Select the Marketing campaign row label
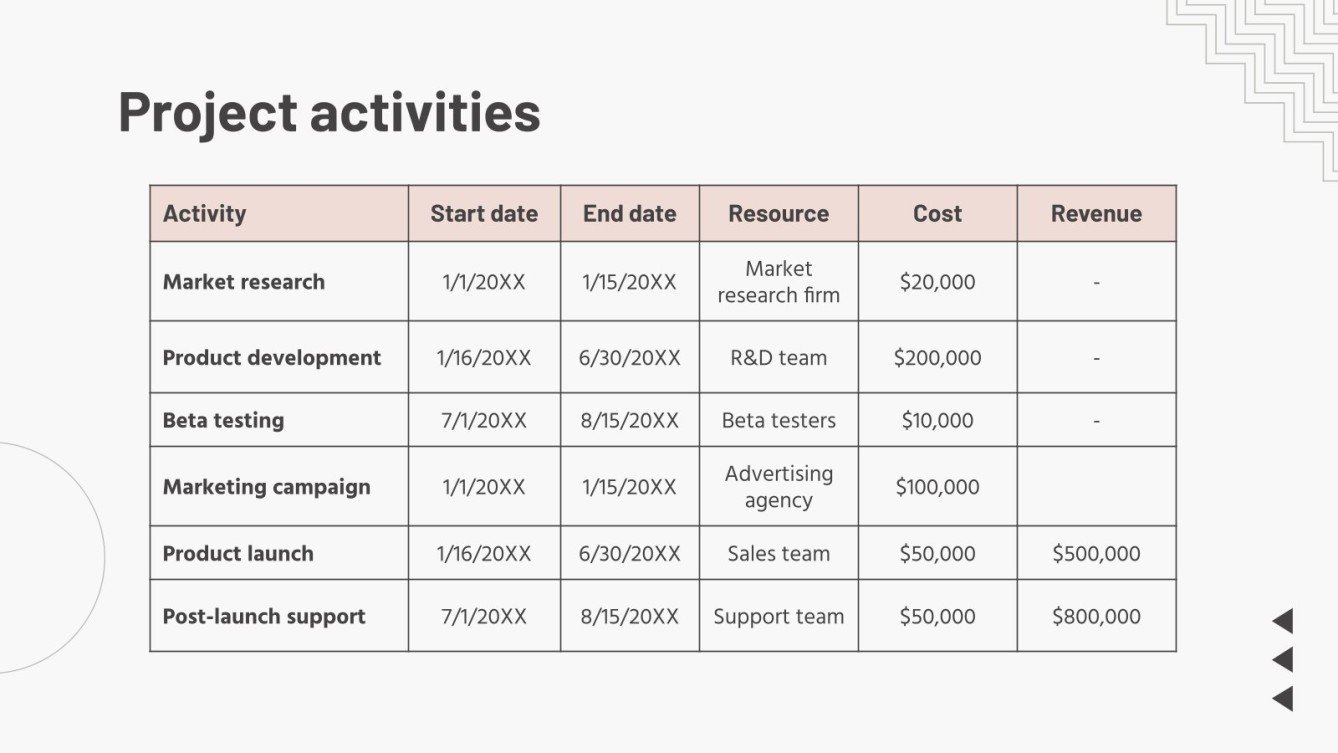This screenshot has width=1338, height=753. click(266, 487)
